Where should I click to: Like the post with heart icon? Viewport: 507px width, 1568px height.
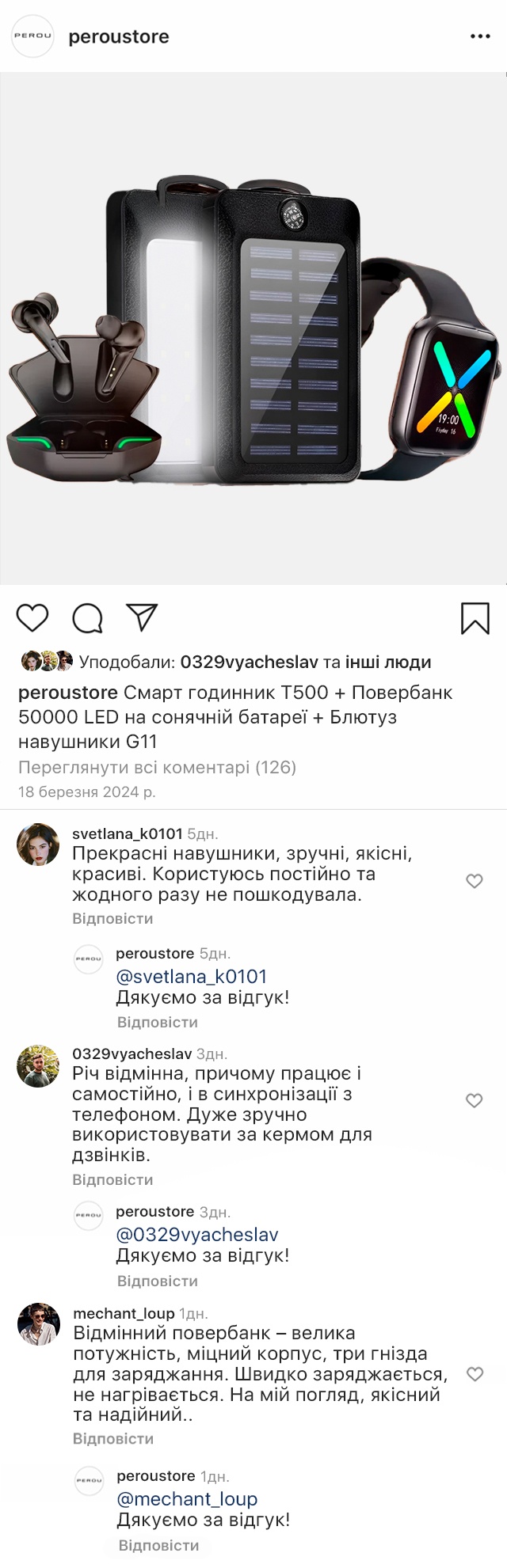tap(32, 618)
